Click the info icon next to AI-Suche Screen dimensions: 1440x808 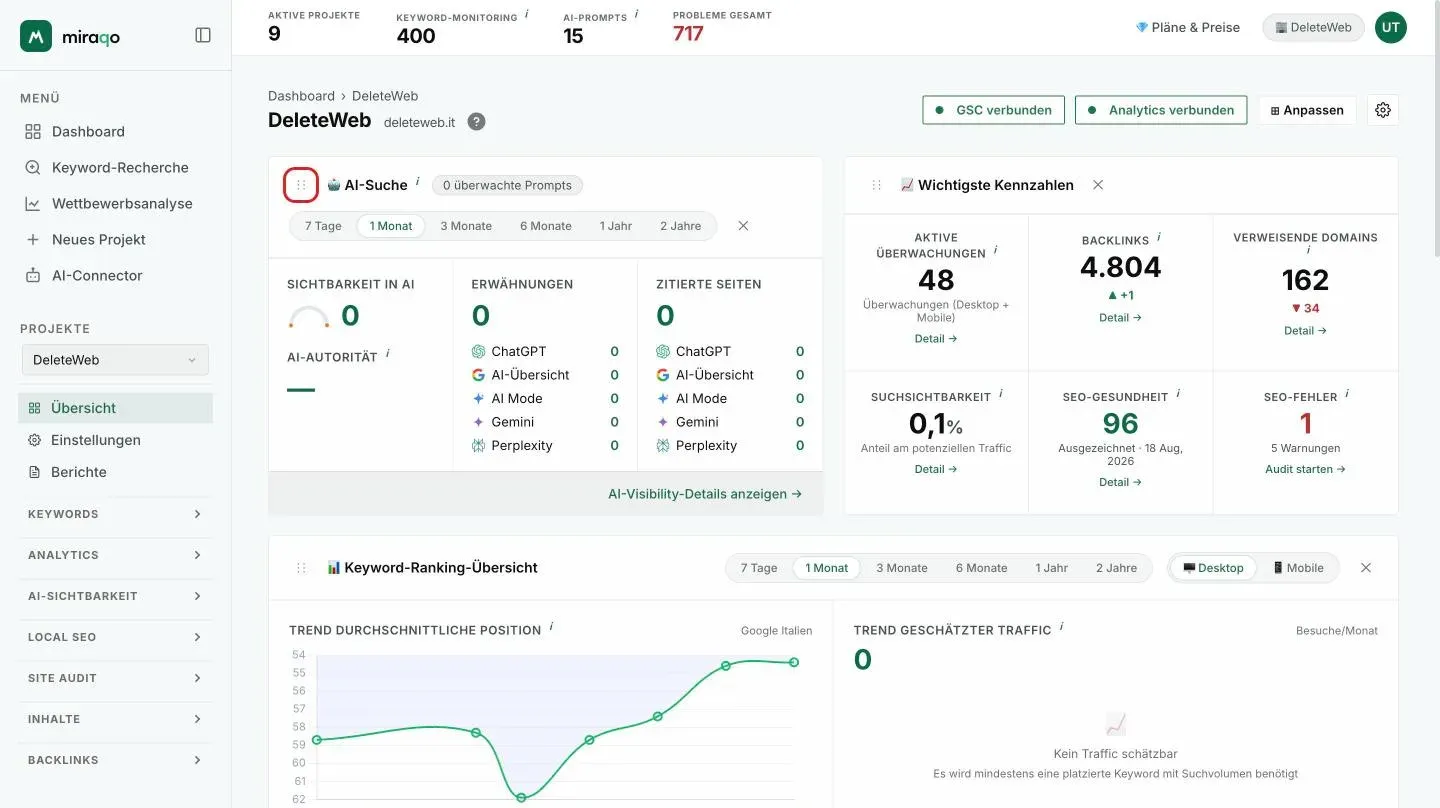418,180
